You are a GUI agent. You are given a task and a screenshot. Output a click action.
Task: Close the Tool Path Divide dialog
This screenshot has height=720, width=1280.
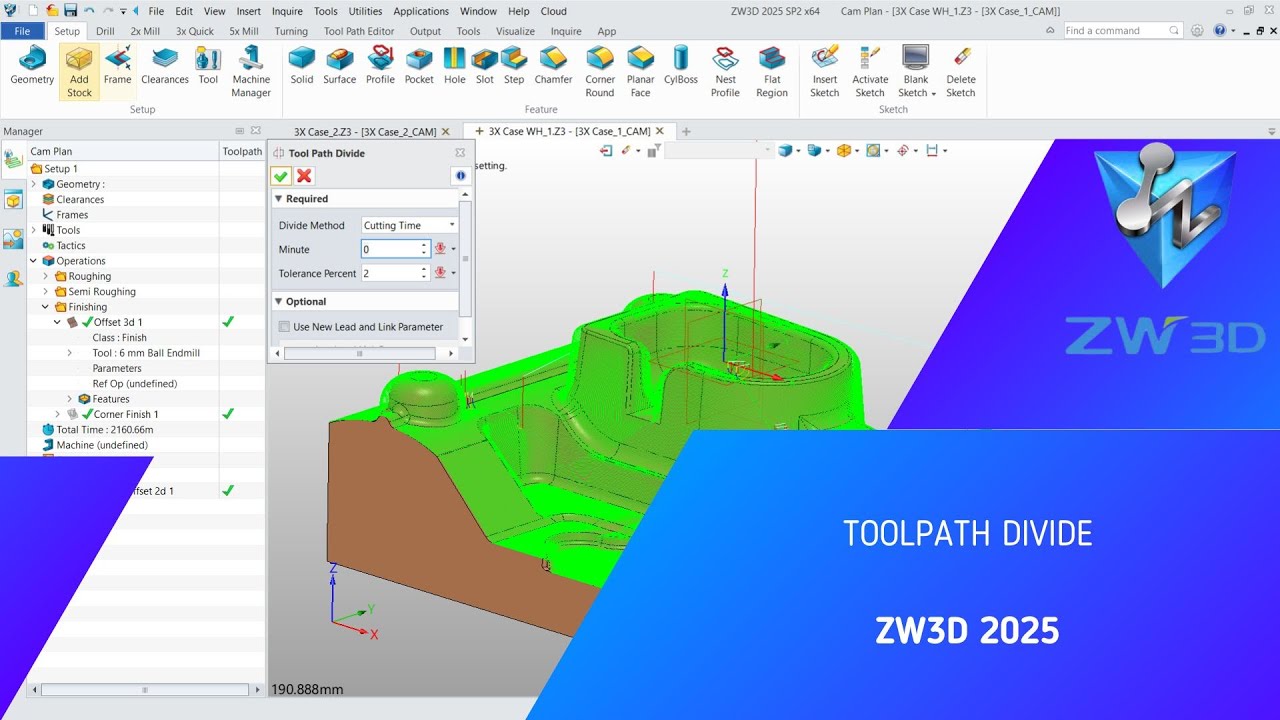click(460, 153)
